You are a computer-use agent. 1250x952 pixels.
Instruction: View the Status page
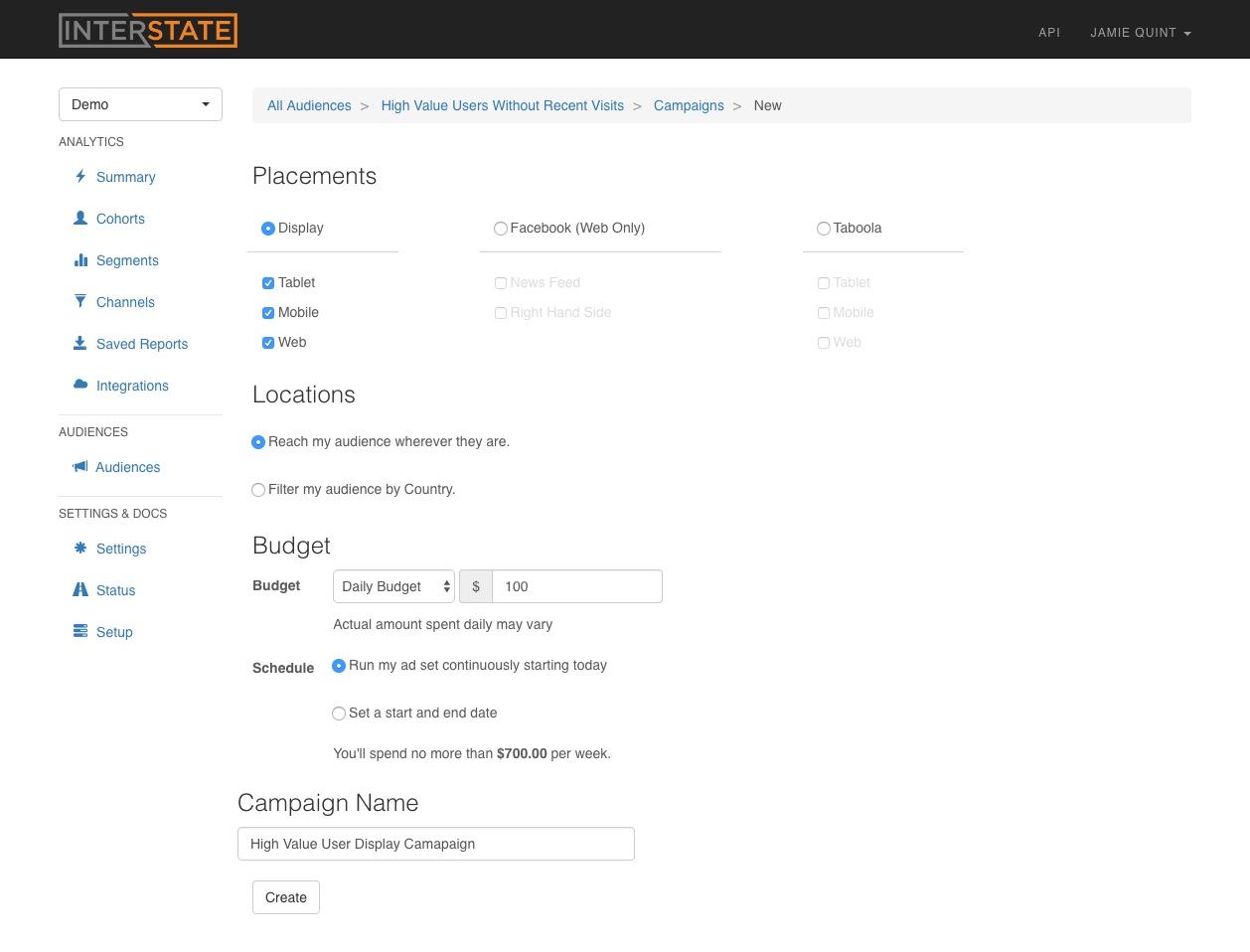click(x=115, y=590)
